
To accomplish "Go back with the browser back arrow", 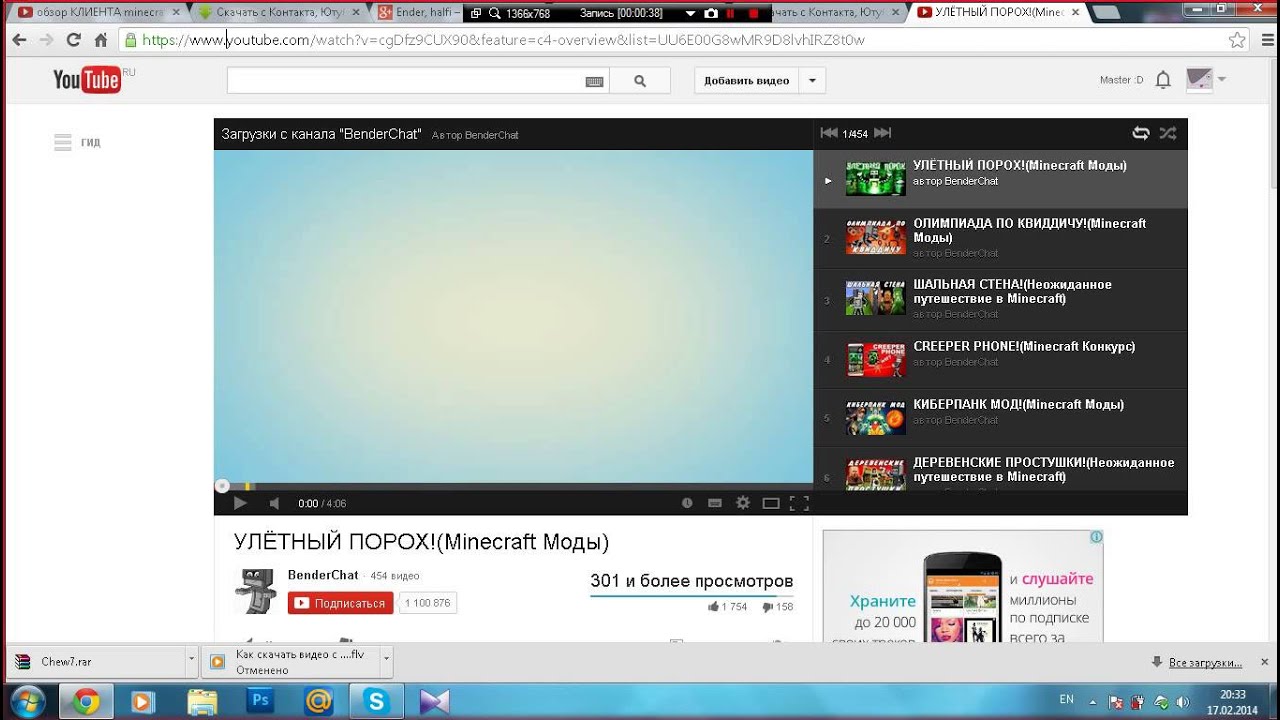I will 18,40.
